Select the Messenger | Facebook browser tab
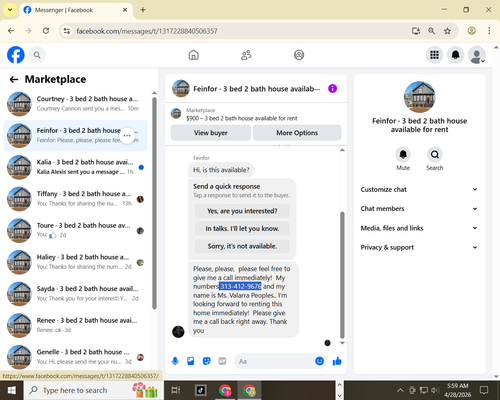Viewport: 500px width, 400px height. (76, 10)
